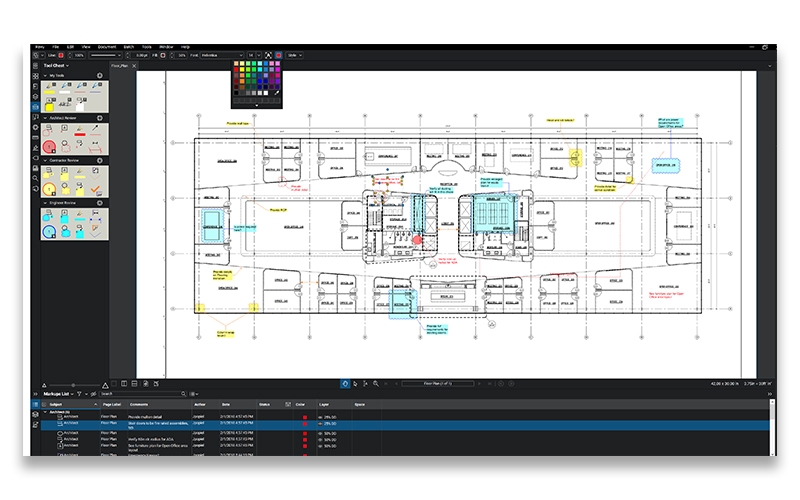Expand the color palette bottom arrow
Image resolution: width=800 pixels, height=500 pixels.
tap(257, 106)
